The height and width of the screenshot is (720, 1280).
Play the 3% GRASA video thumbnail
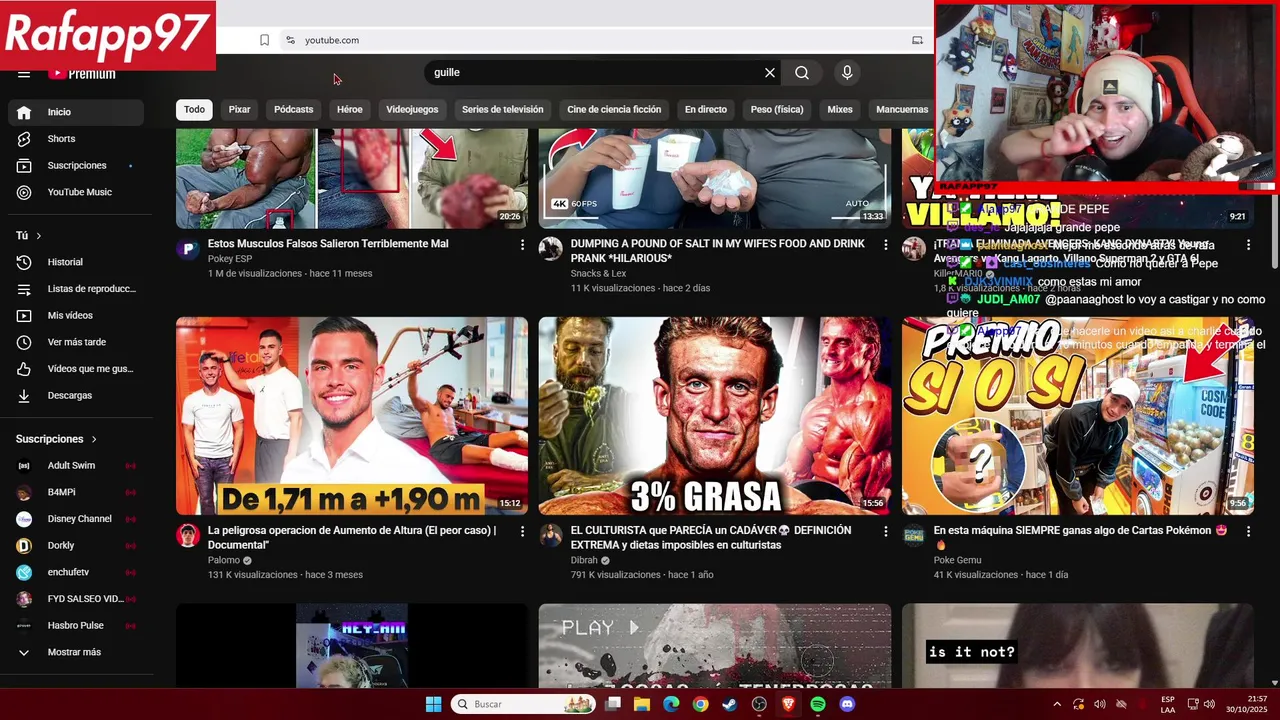click(715, 416)
